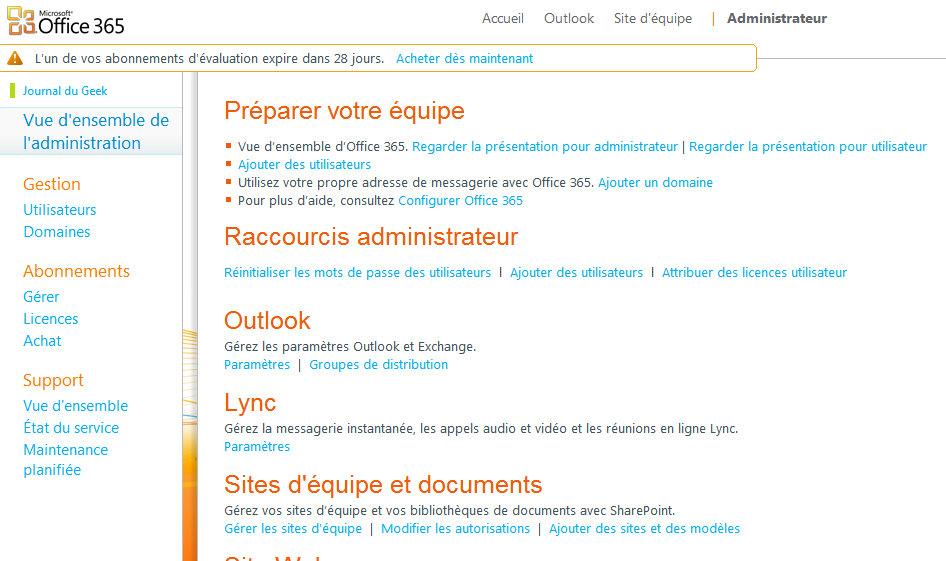Click Ajouter des utilisateurs bullet link

coord(304,165)
